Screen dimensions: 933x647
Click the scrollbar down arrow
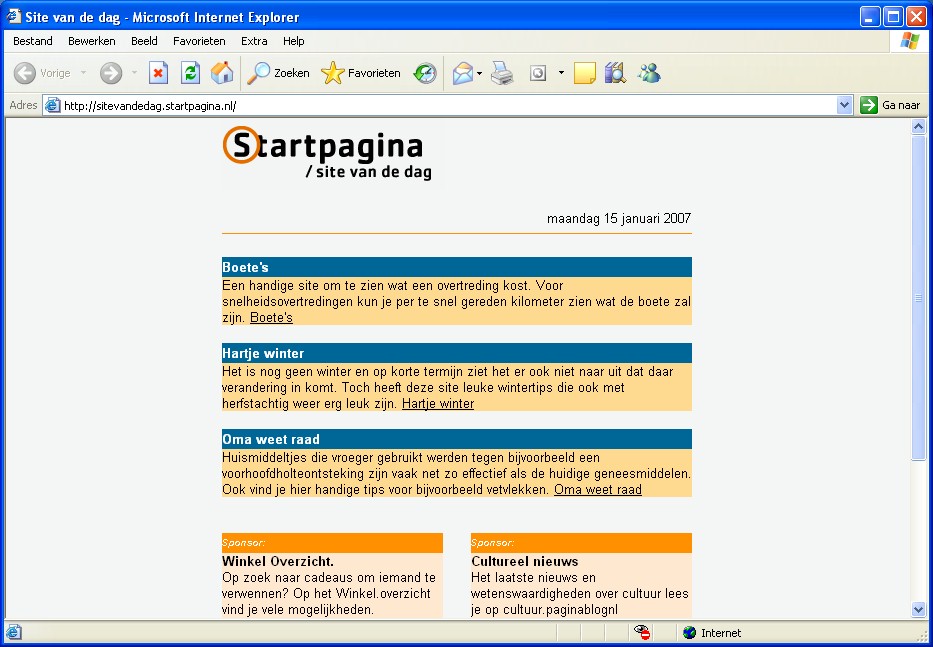(x=918, y=610)
